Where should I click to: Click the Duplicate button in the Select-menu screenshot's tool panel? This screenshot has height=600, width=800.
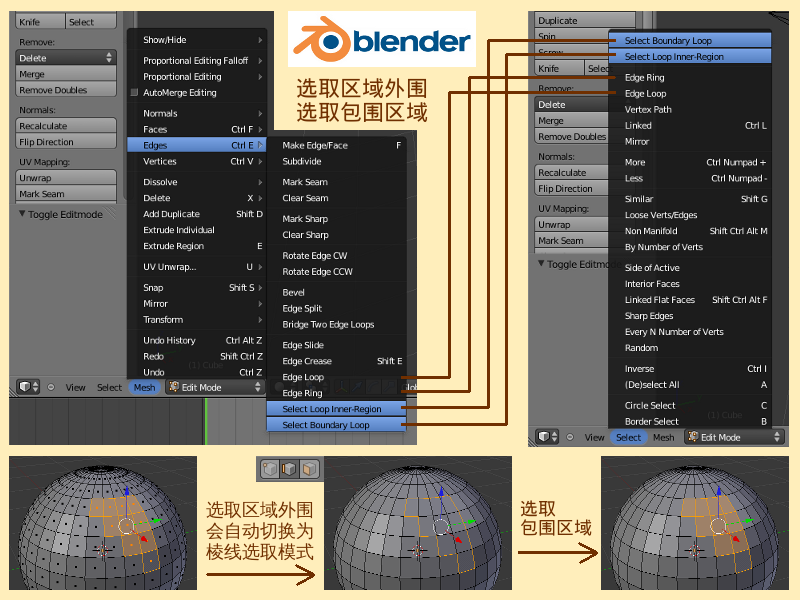[x=585, y=20]
